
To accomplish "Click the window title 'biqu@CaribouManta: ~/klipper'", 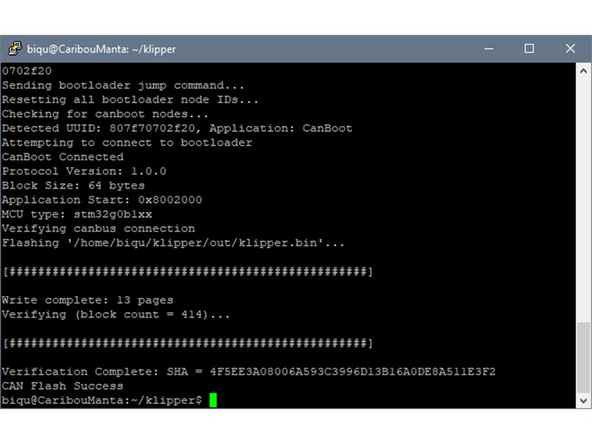I will click(x=101, y=49).
